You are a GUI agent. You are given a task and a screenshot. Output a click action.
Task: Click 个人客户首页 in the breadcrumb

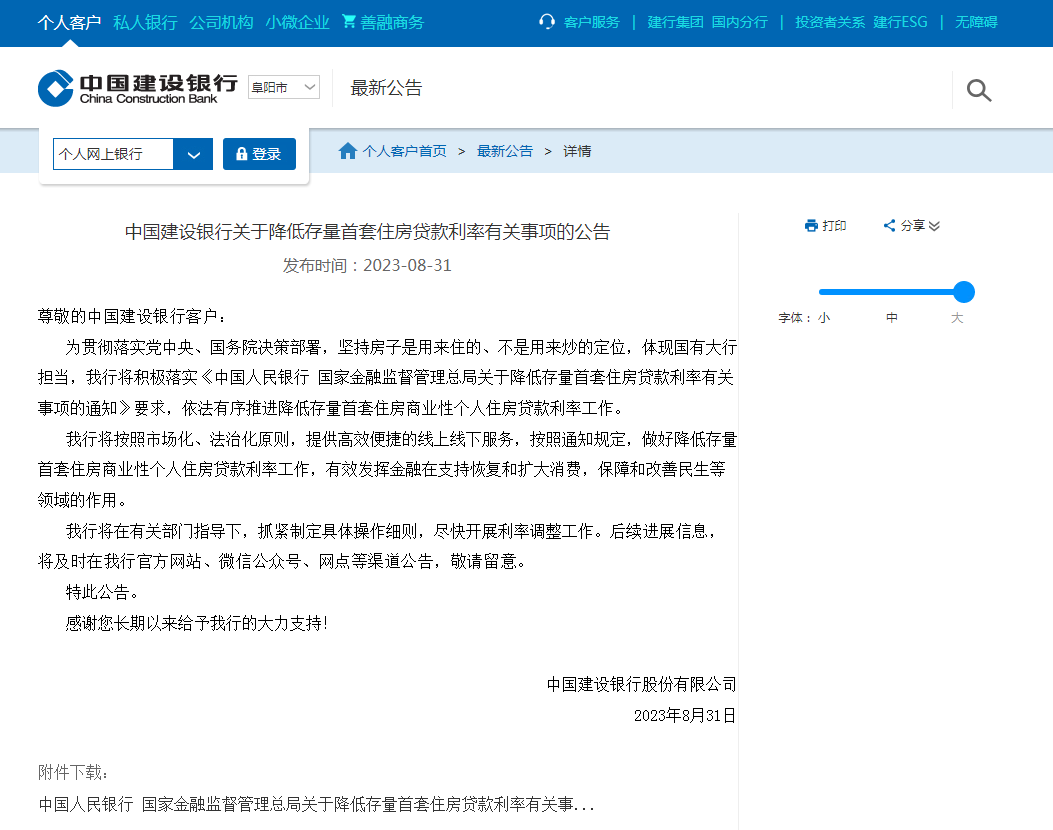[x=404, y=150]
